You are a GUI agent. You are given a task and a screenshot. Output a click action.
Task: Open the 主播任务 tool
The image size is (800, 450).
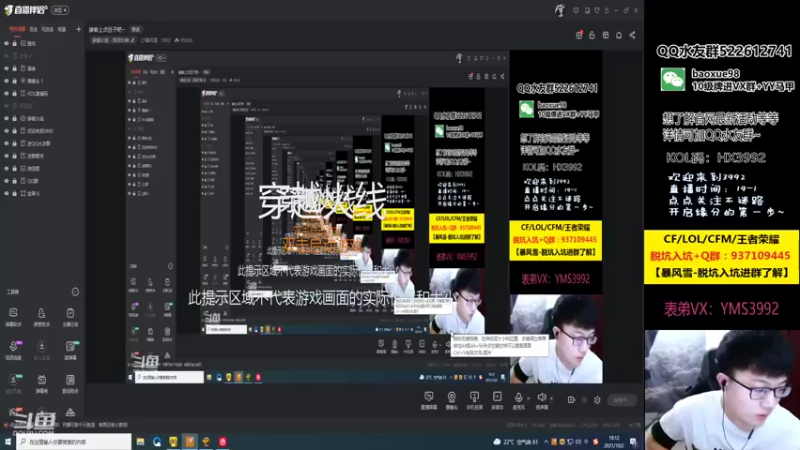point(70,316)
